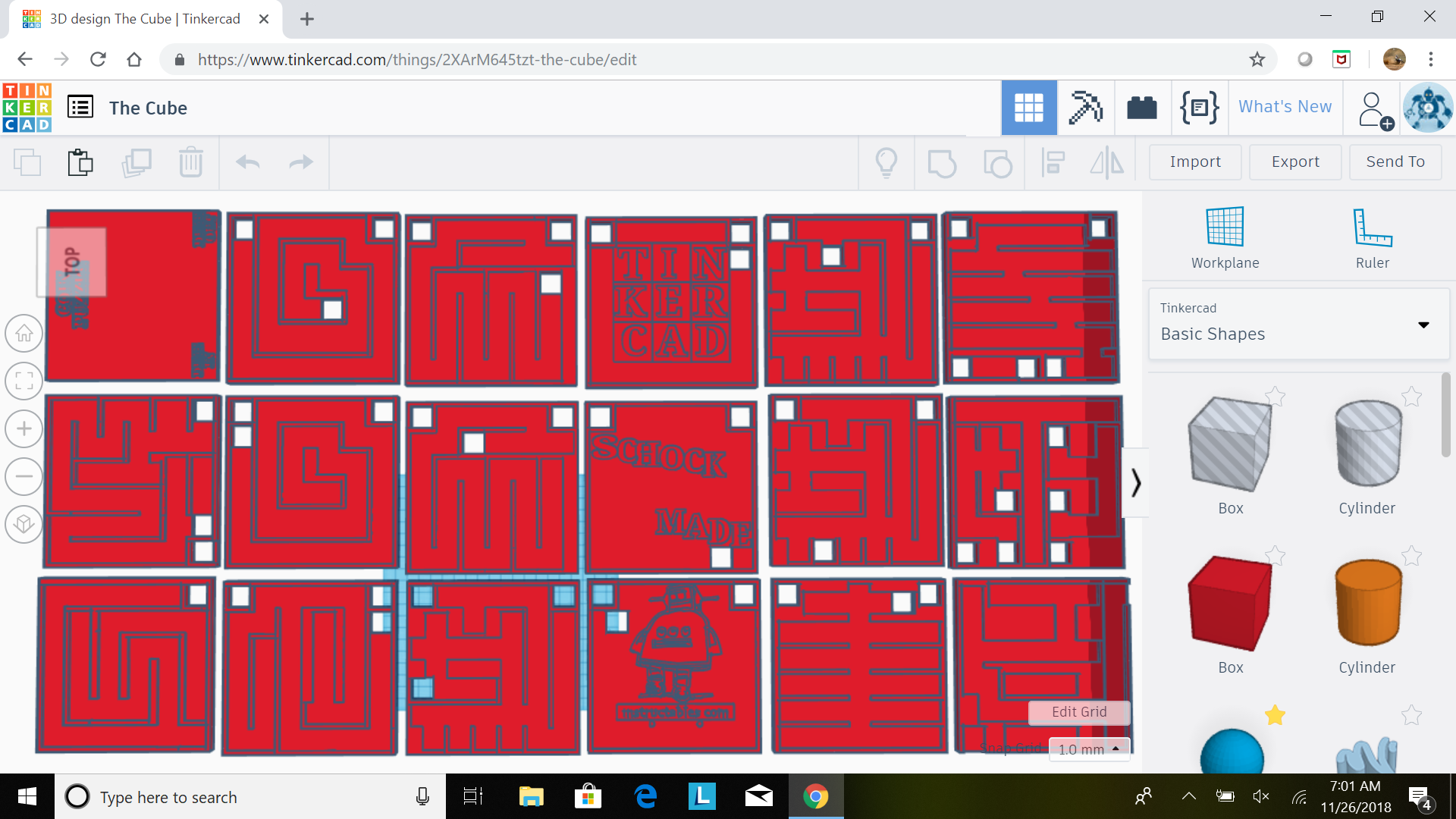Toggle perspective/orthographic view cube icon
Image resolution: width=1456 pixels, height=819 pixels.
[x=24, y=524]
